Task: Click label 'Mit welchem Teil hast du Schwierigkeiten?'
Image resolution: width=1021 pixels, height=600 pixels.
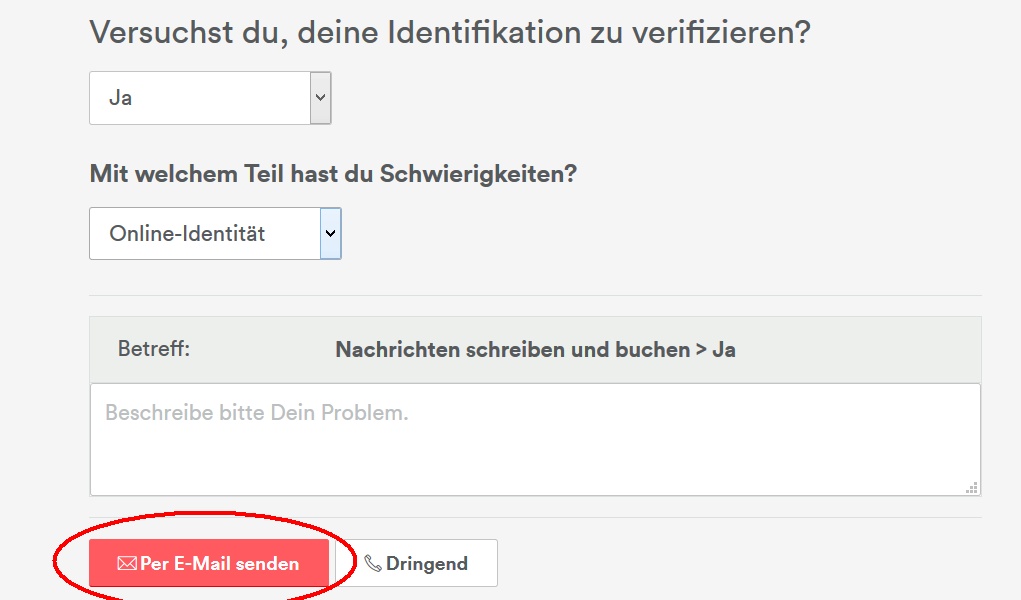Action: (x=333, y=174)
